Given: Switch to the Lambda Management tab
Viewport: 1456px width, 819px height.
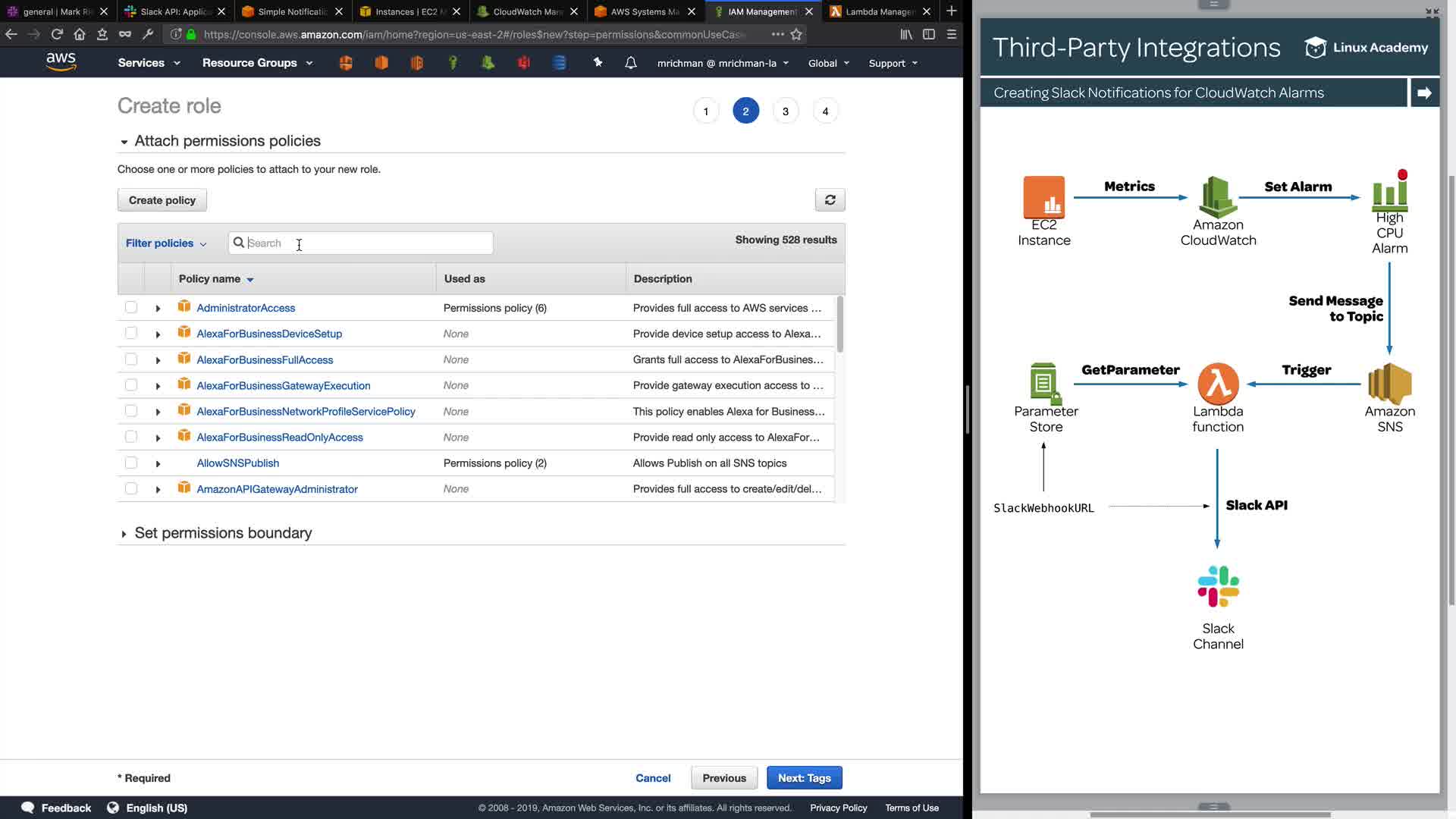Looking at the screenshot, I should point(878,11).
